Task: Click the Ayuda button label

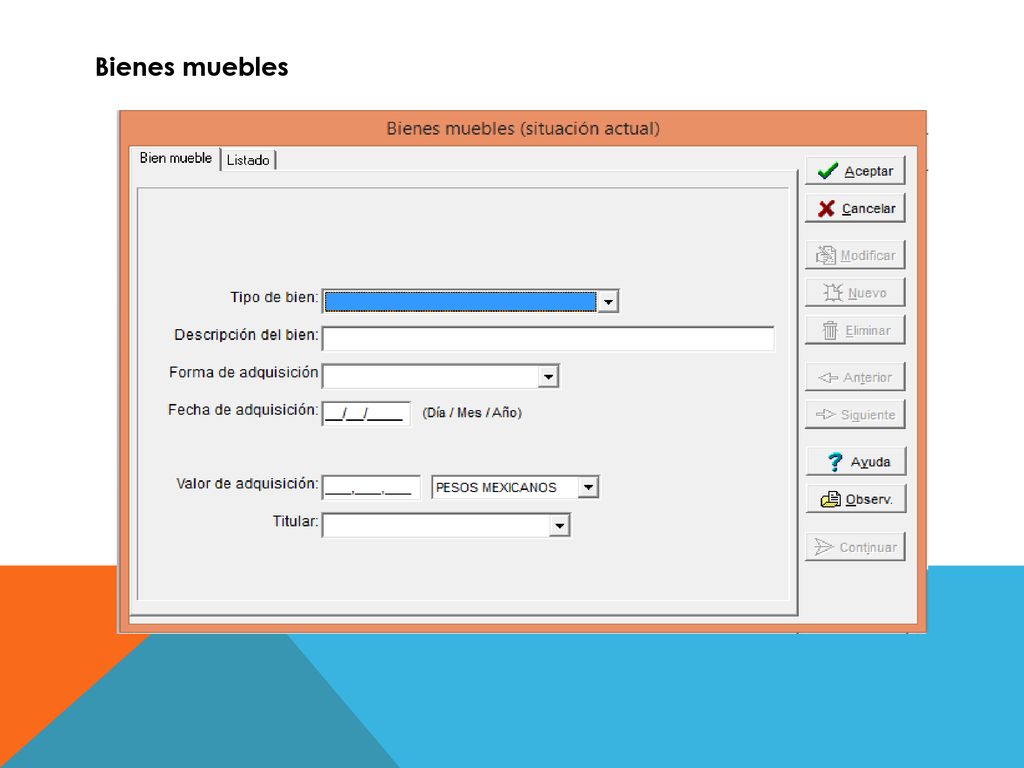Action: [x=871, y=462]
